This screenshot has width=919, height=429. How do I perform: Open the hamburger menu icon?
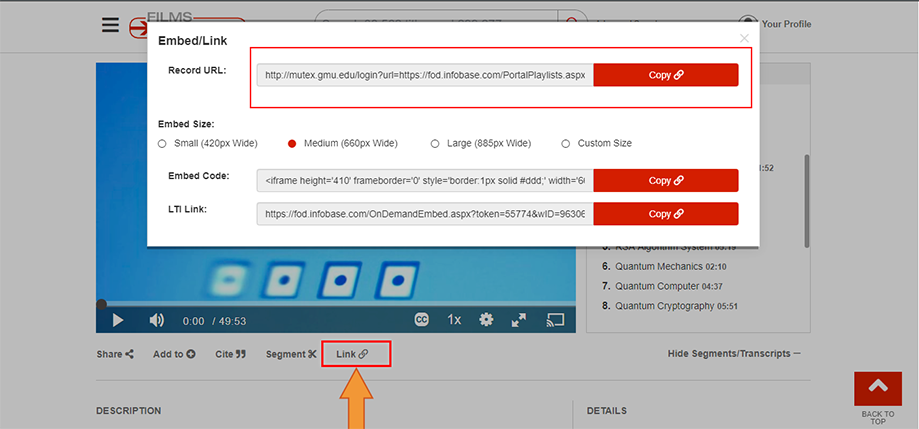pos(110,25)
